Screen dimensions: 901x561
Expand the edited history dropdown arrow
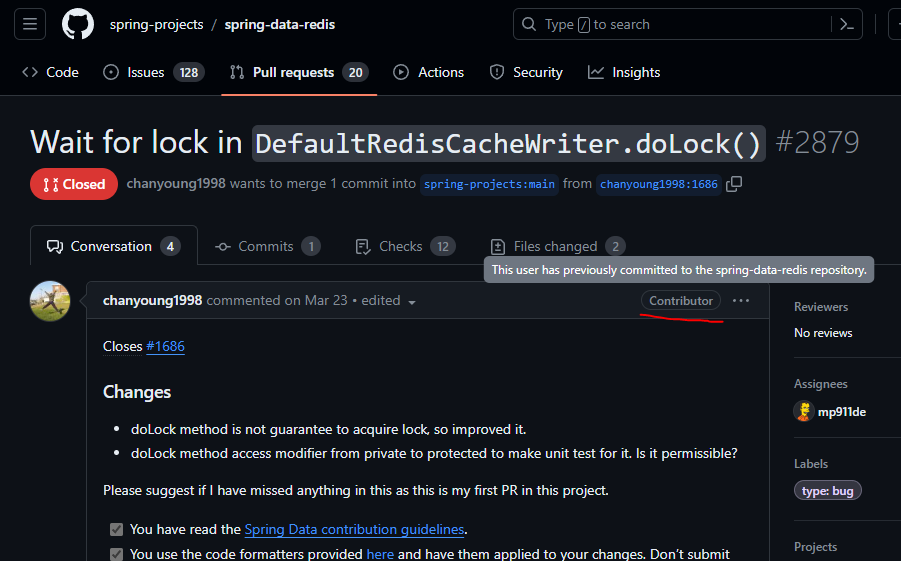click(x=411, y=302)
